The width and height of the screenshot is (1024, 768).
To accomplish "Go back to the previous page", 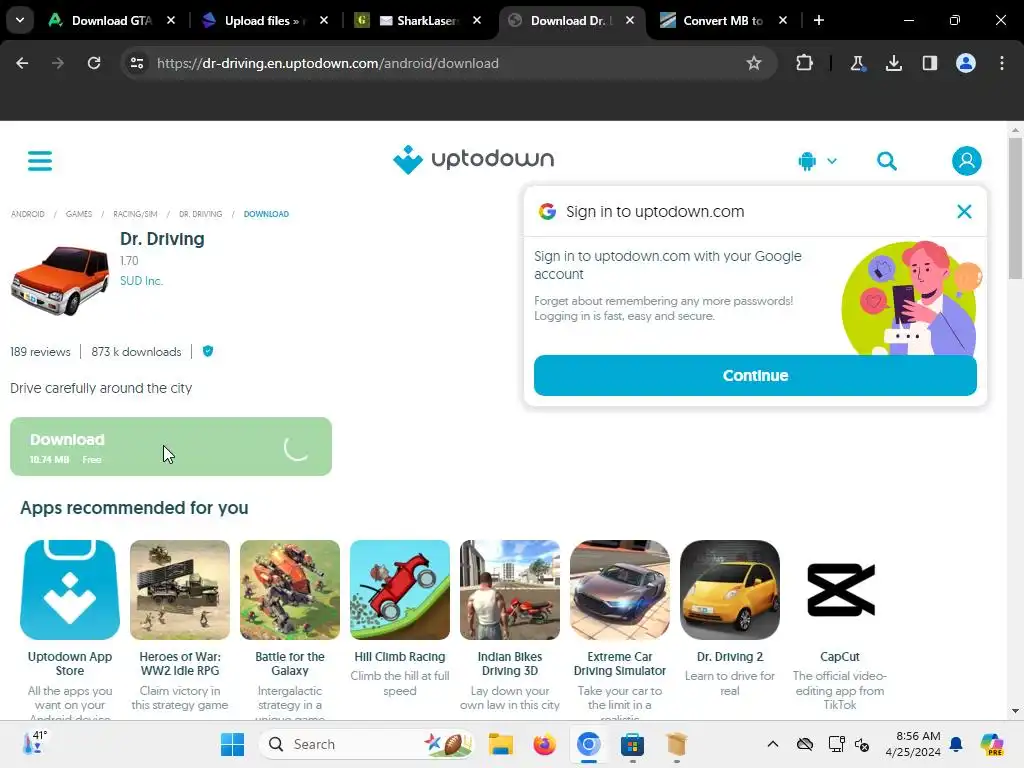I will point(22,63).
